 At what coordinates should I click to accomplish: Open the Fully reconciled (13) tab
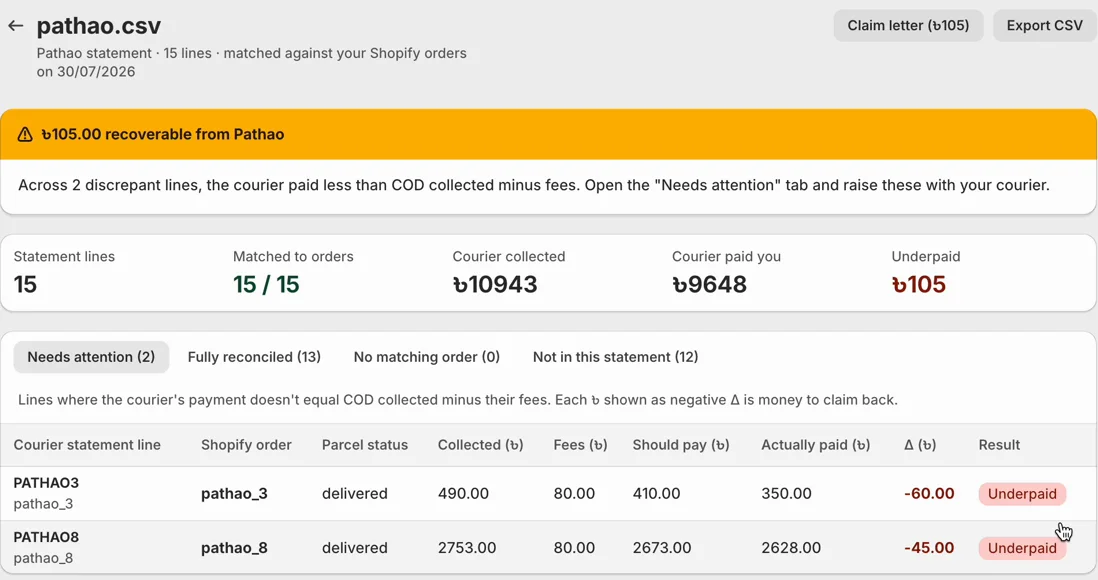[254, 357]
